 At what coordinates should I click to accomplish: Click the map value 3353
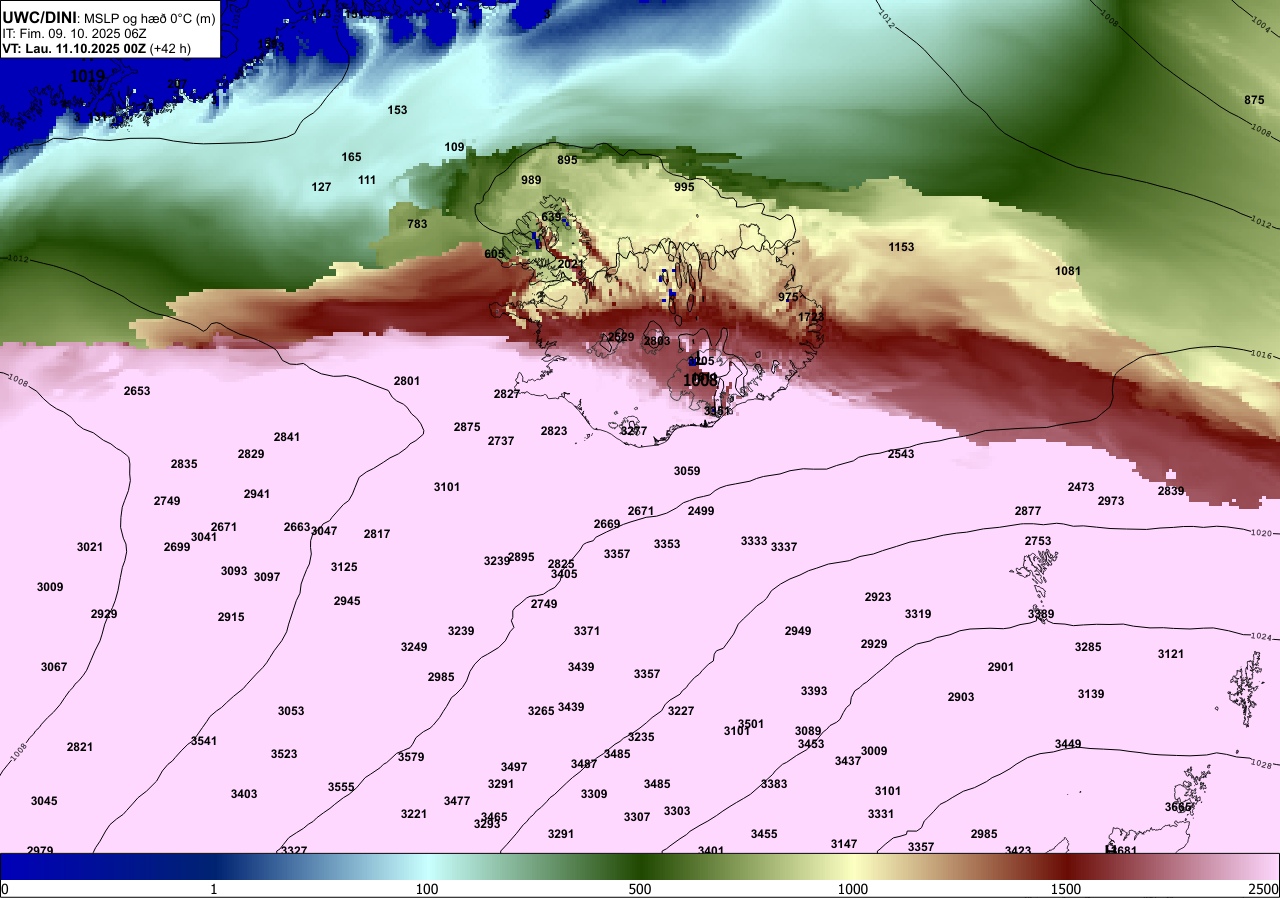coord(667,544)
